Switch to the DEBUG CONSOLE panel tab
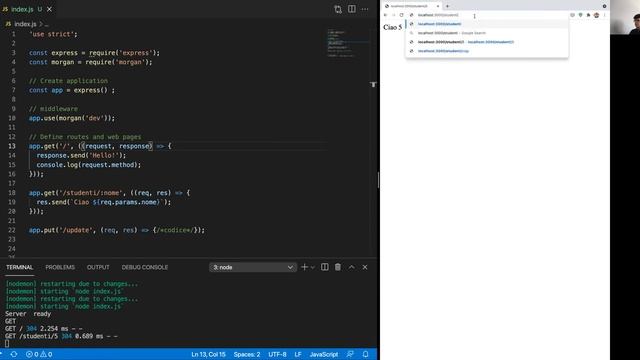 point(144,267)
